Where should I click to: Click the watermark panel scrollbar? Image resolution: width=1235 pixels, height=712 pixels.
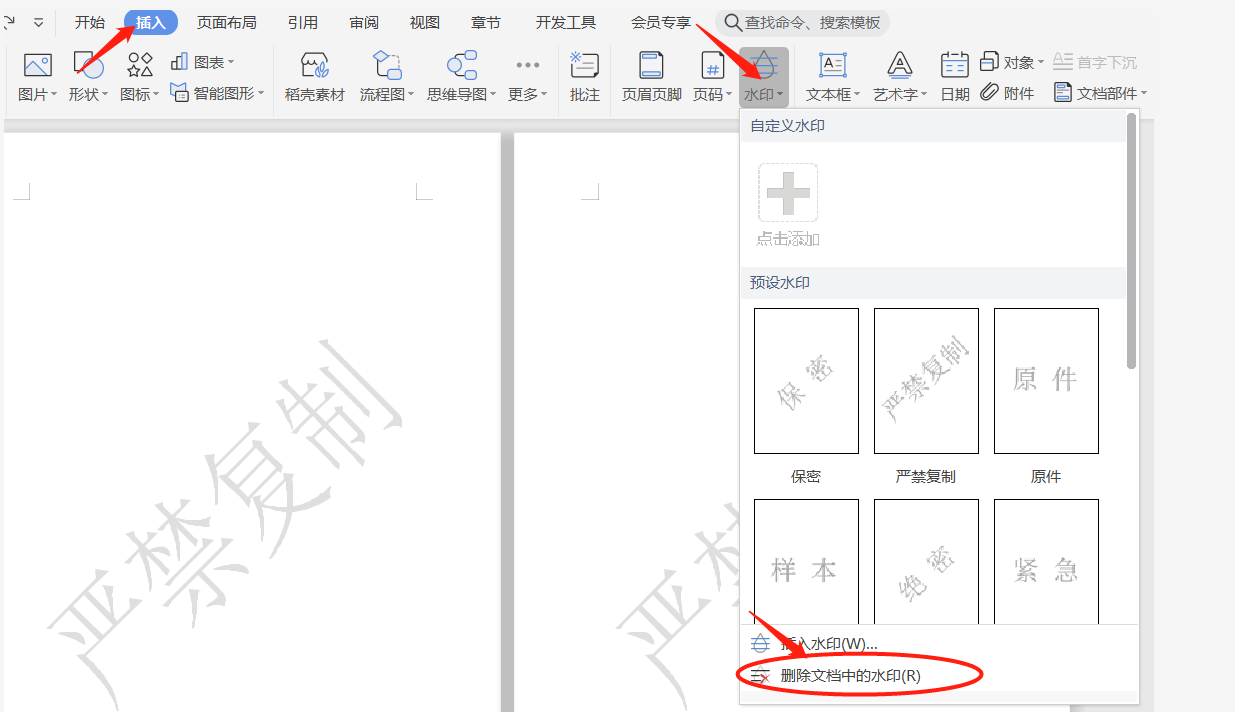tap(1131, 241)
